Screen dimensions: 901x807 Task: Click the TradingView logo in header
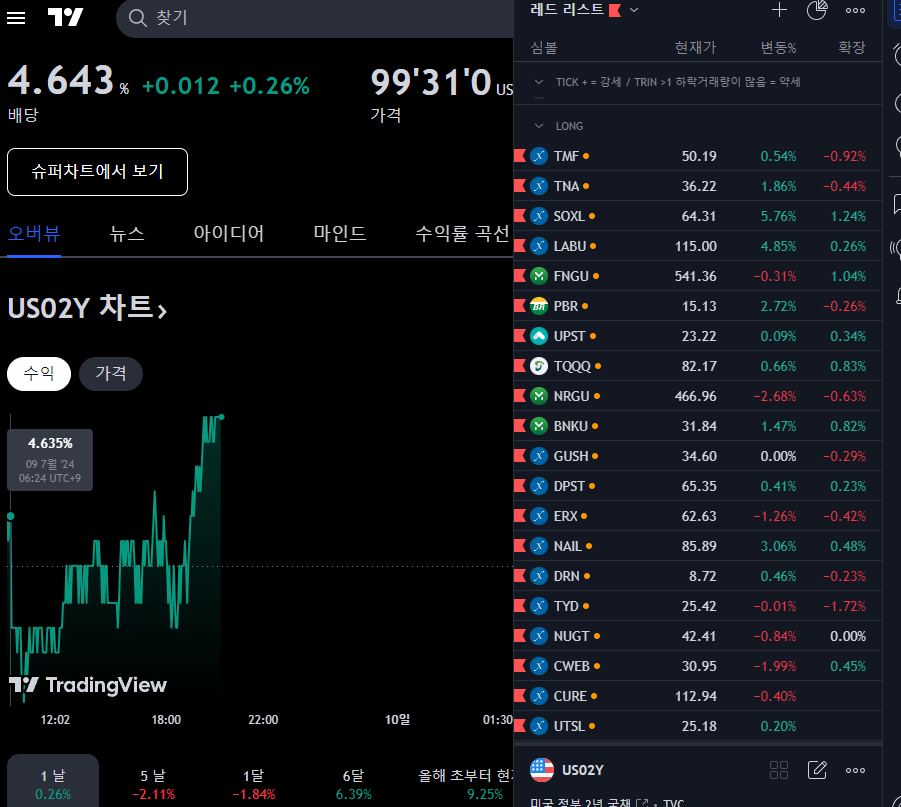coord(66,18)
